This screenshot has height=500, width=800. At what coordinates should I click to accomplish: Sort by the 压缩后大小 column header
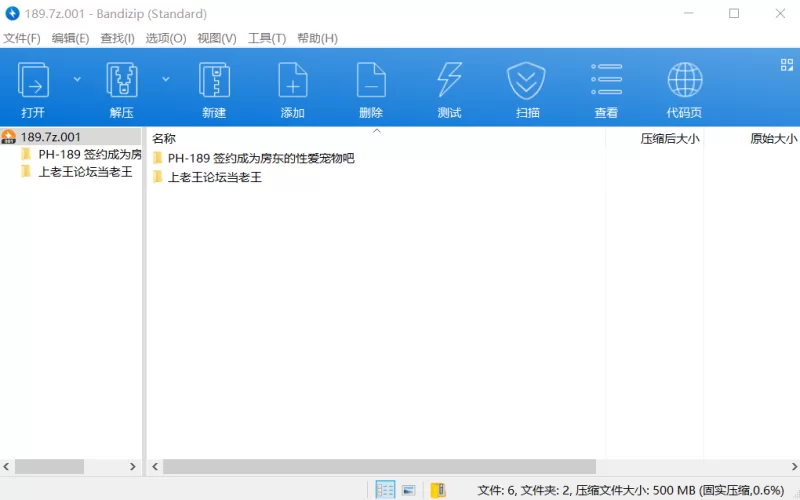tap(669, 139)
